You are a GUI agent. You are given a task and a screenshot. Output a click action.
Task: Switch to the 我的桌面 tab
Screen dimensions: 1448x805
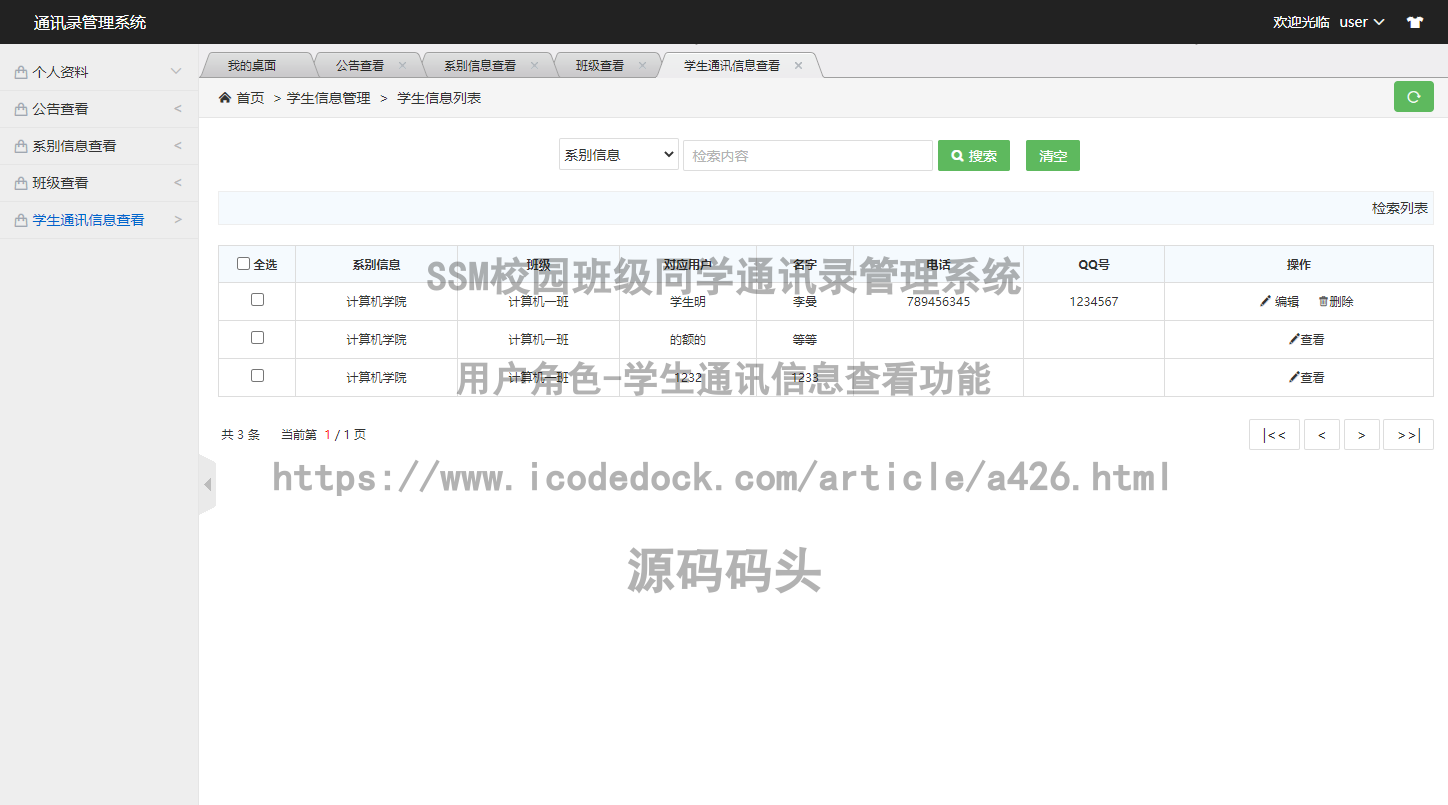(256, 64)
